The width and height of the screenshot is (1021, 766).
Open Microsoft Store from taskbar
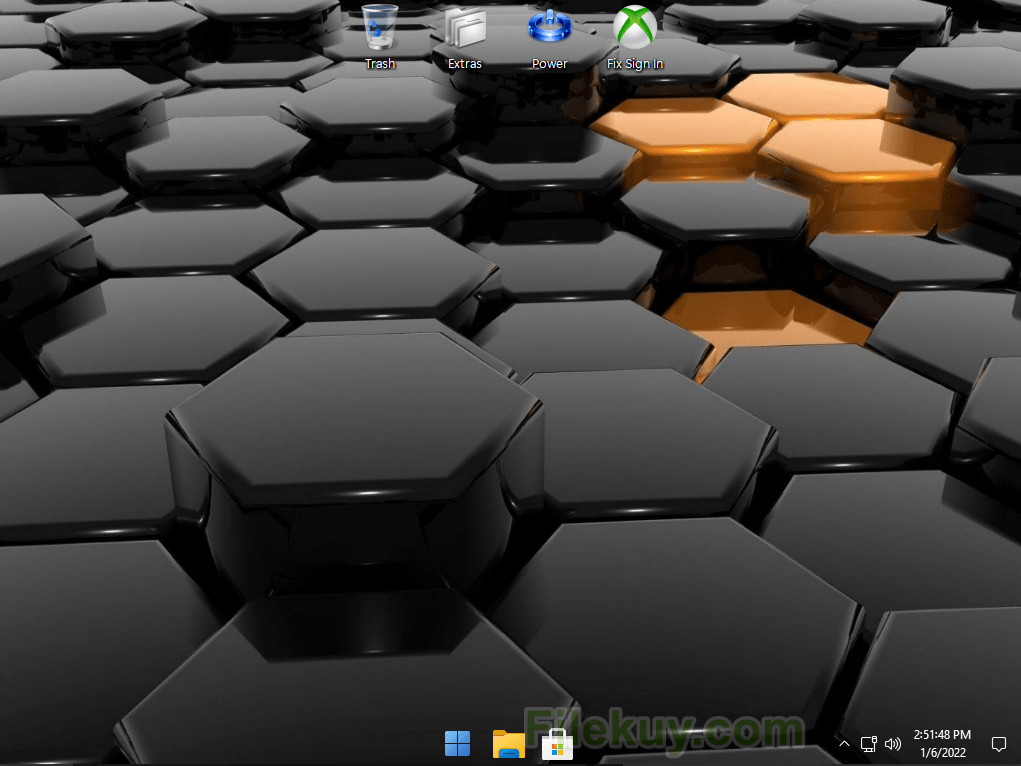(557, 744)
